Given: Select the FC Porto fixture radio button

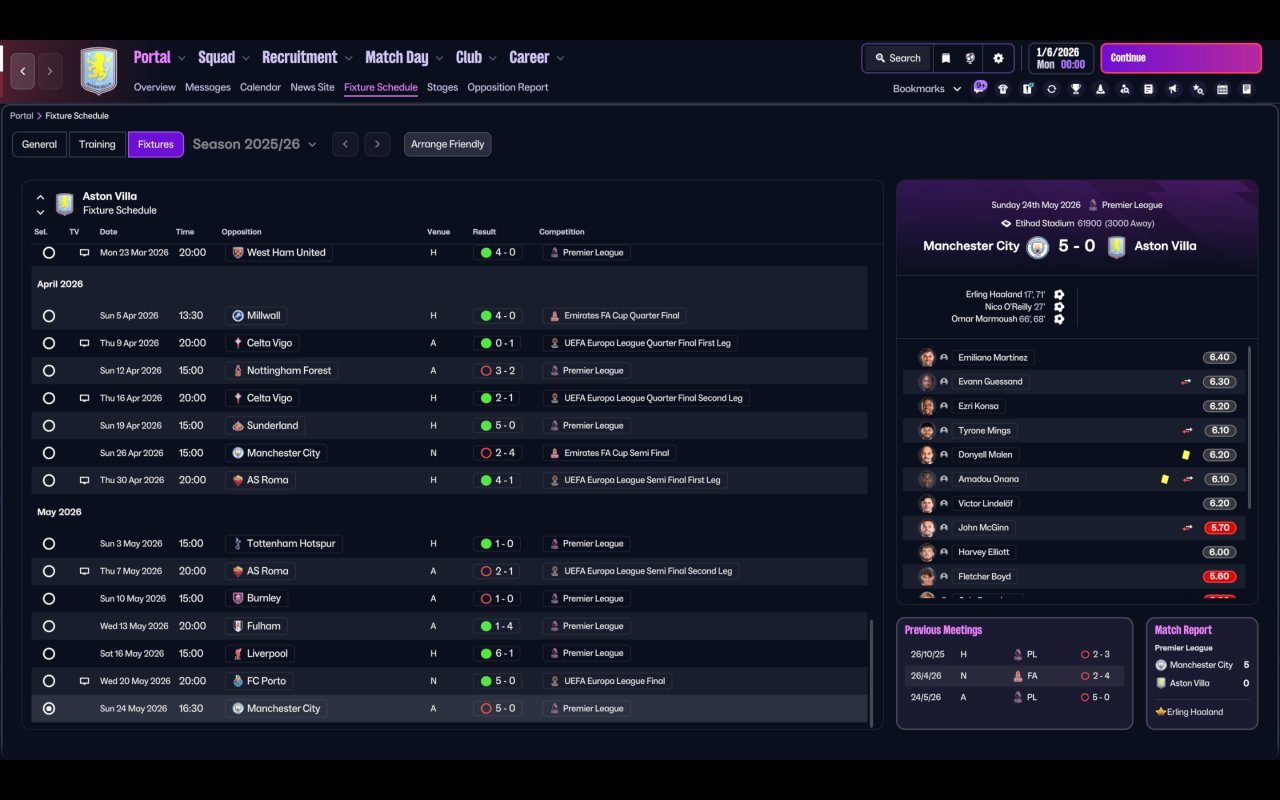Looking at the screenshot, I should click(49, 681).
